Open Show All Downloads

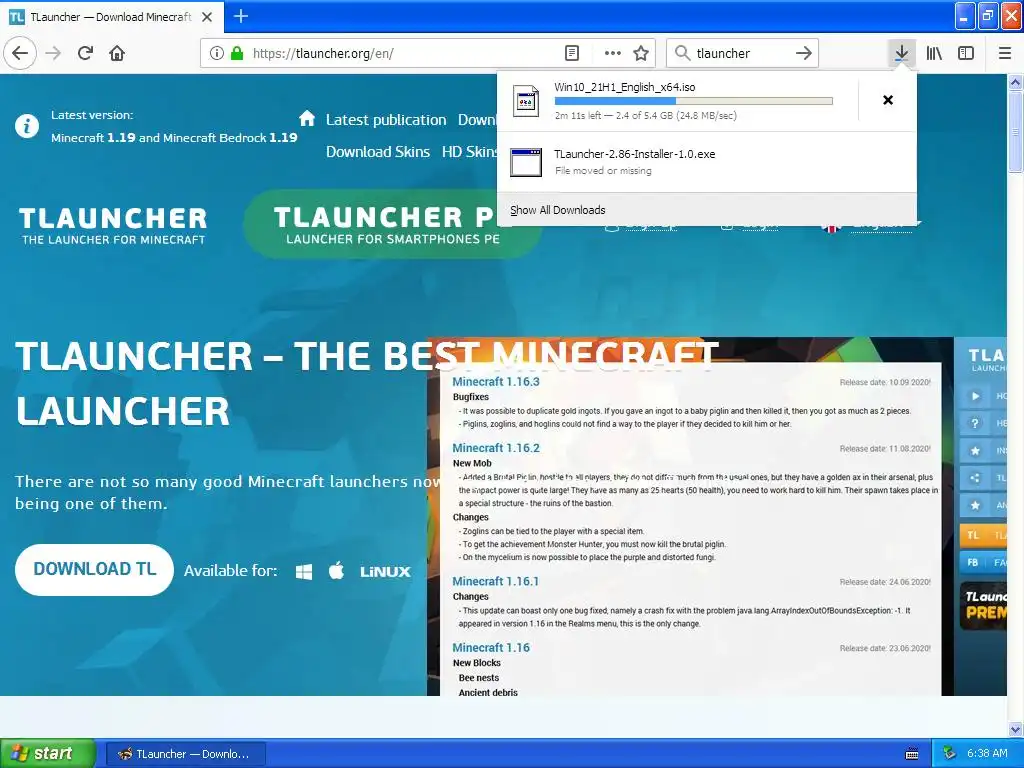(x=558, y=210)
